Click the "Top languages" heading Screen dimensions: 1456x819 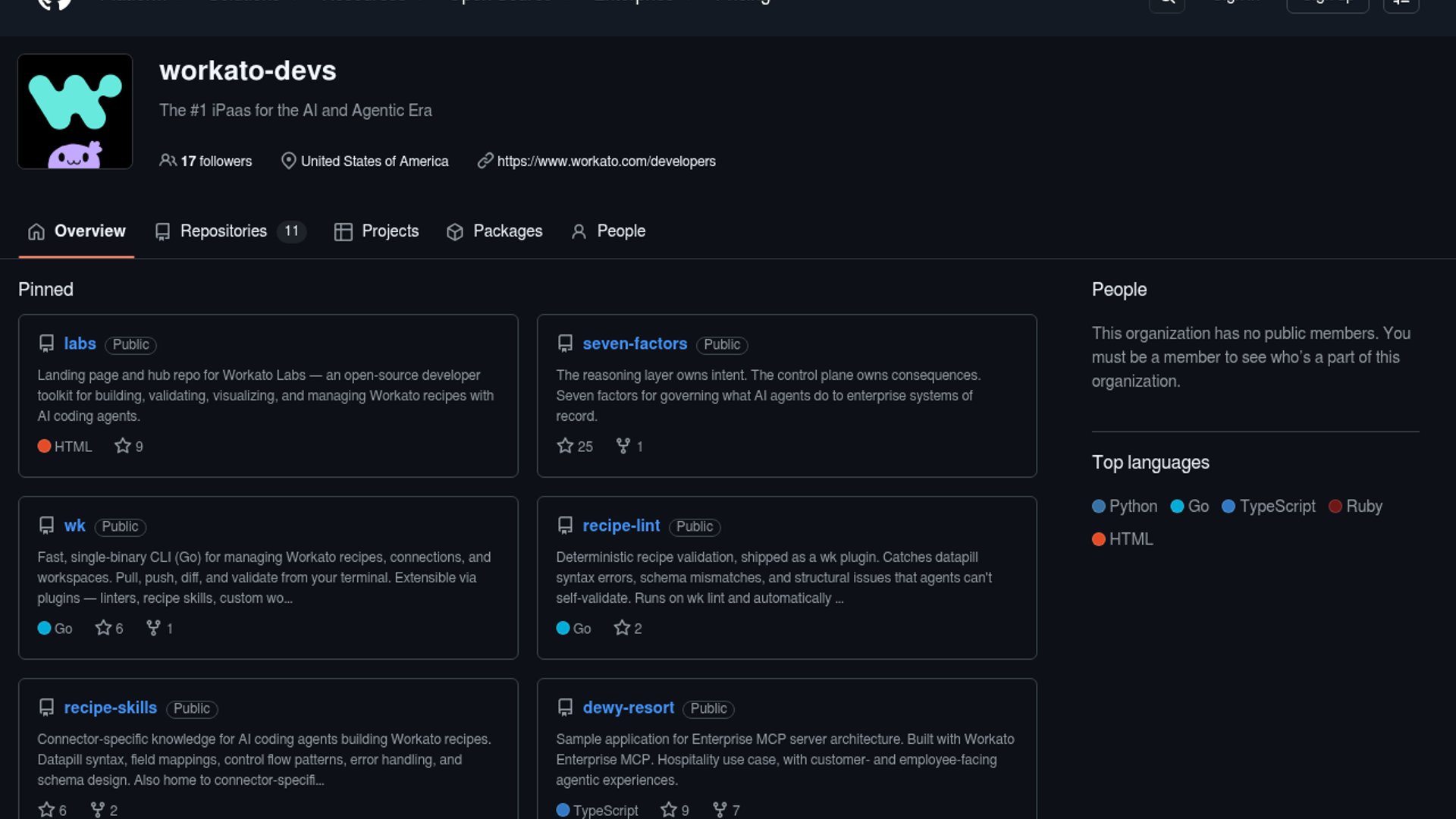1150,463
